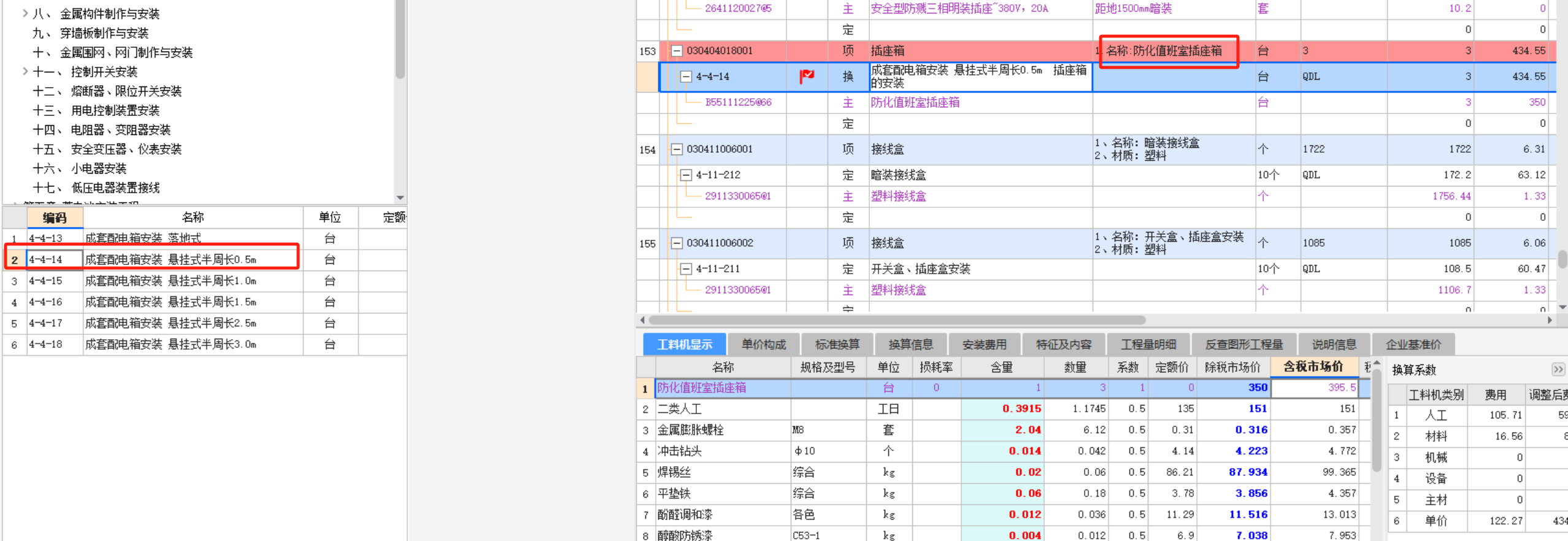Select 十四、电阻器、变阻器安装
The image size is (1568, 541).
[101, 130]
